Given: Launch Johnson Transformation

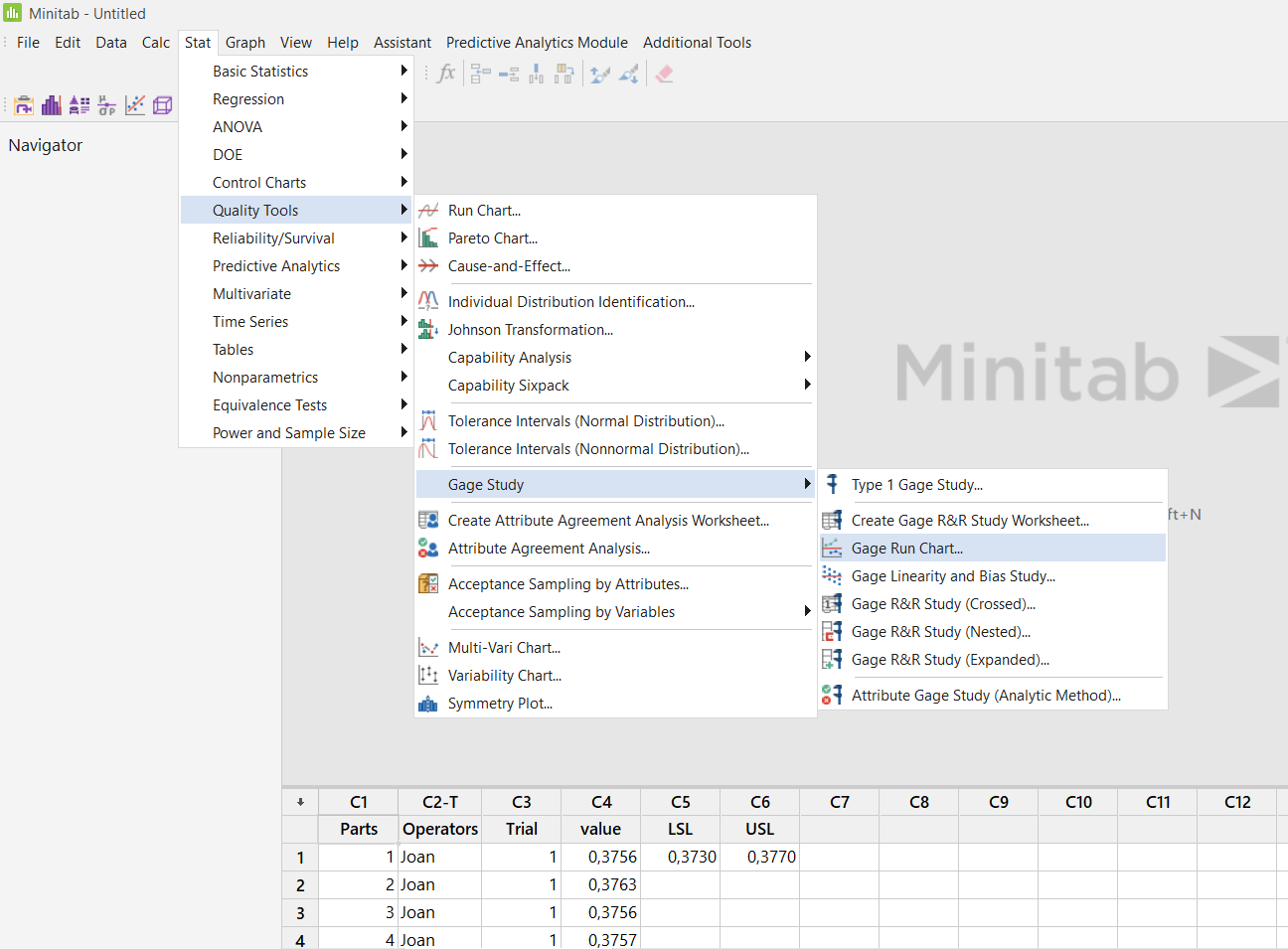Looking at the screenshot, I should [x=530, y=329].
